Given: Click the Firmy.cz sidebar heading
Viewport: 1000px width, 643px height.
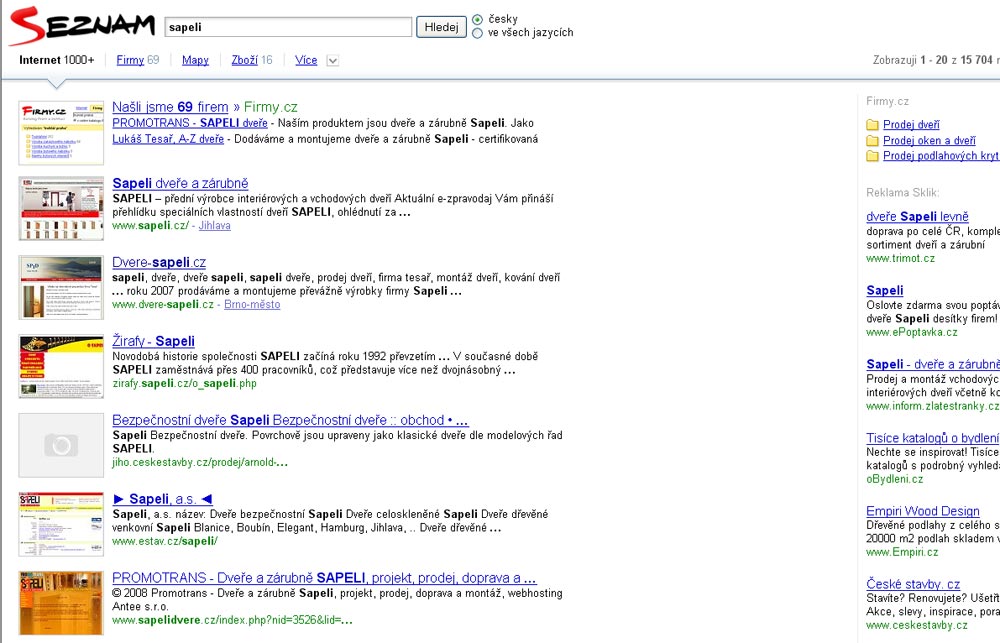Looking at the screenshot, I should [888, 101].
